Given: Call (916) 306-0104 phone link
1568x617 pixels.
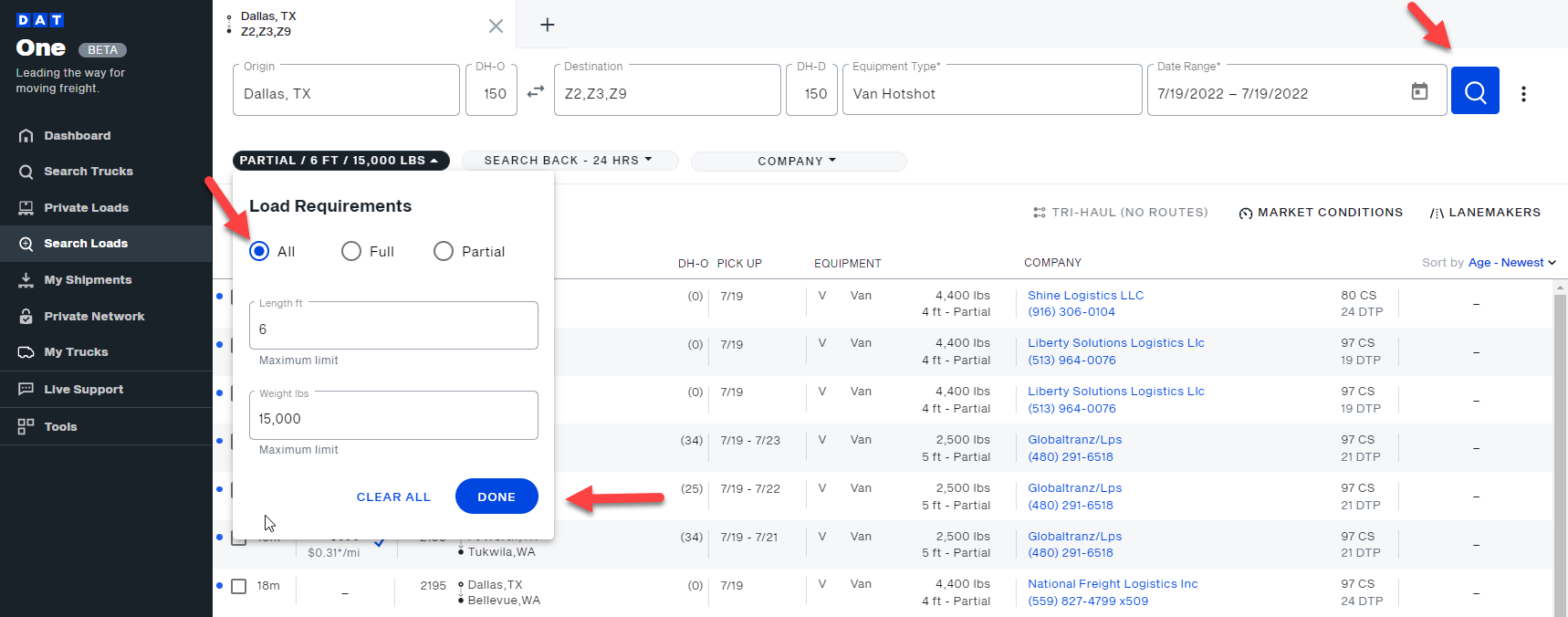Looking at the screenshot, I should point(1071,312).
